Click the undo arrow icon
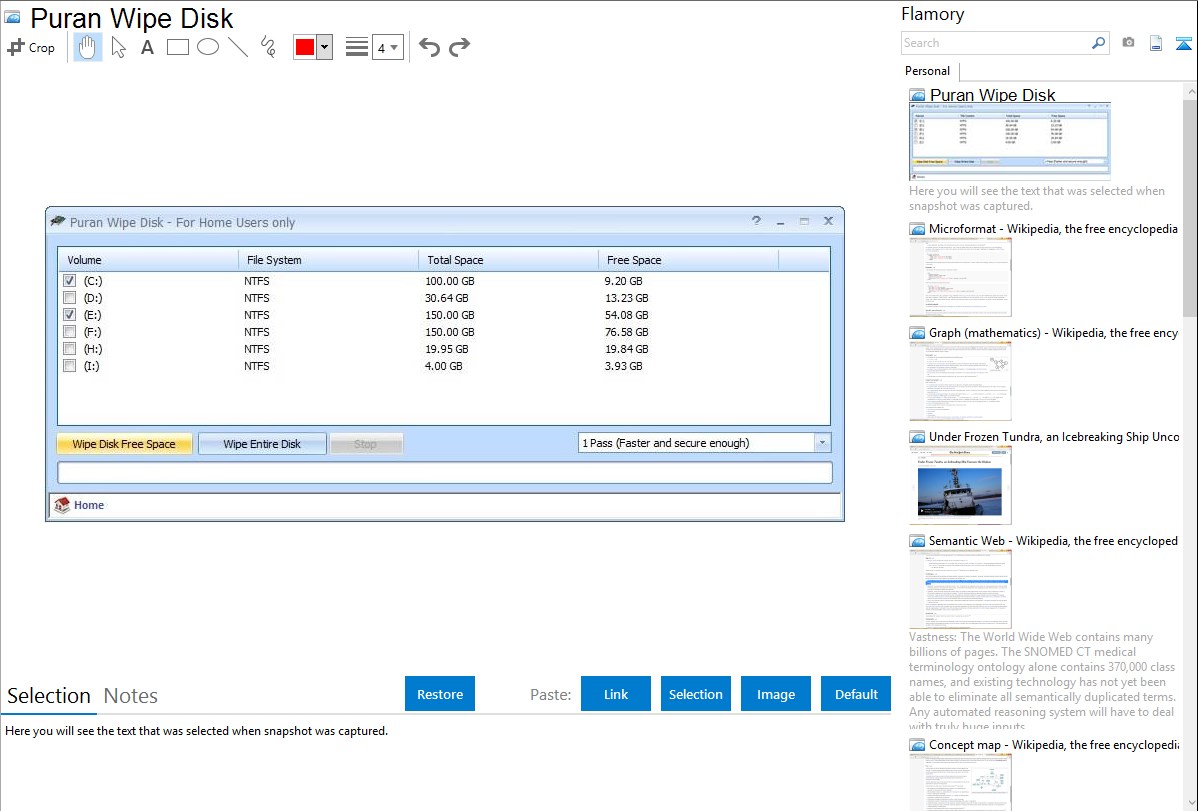 tap(429, 47)
